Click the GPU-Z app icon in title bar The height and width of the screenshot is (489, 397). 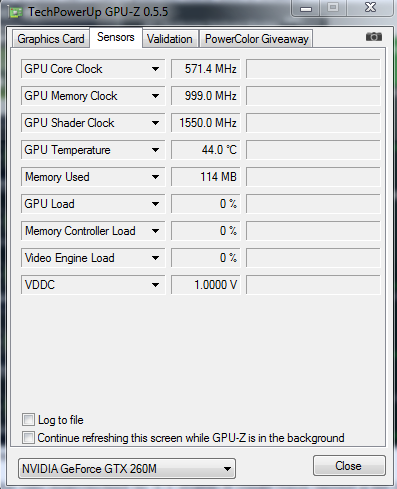point(15,13)
